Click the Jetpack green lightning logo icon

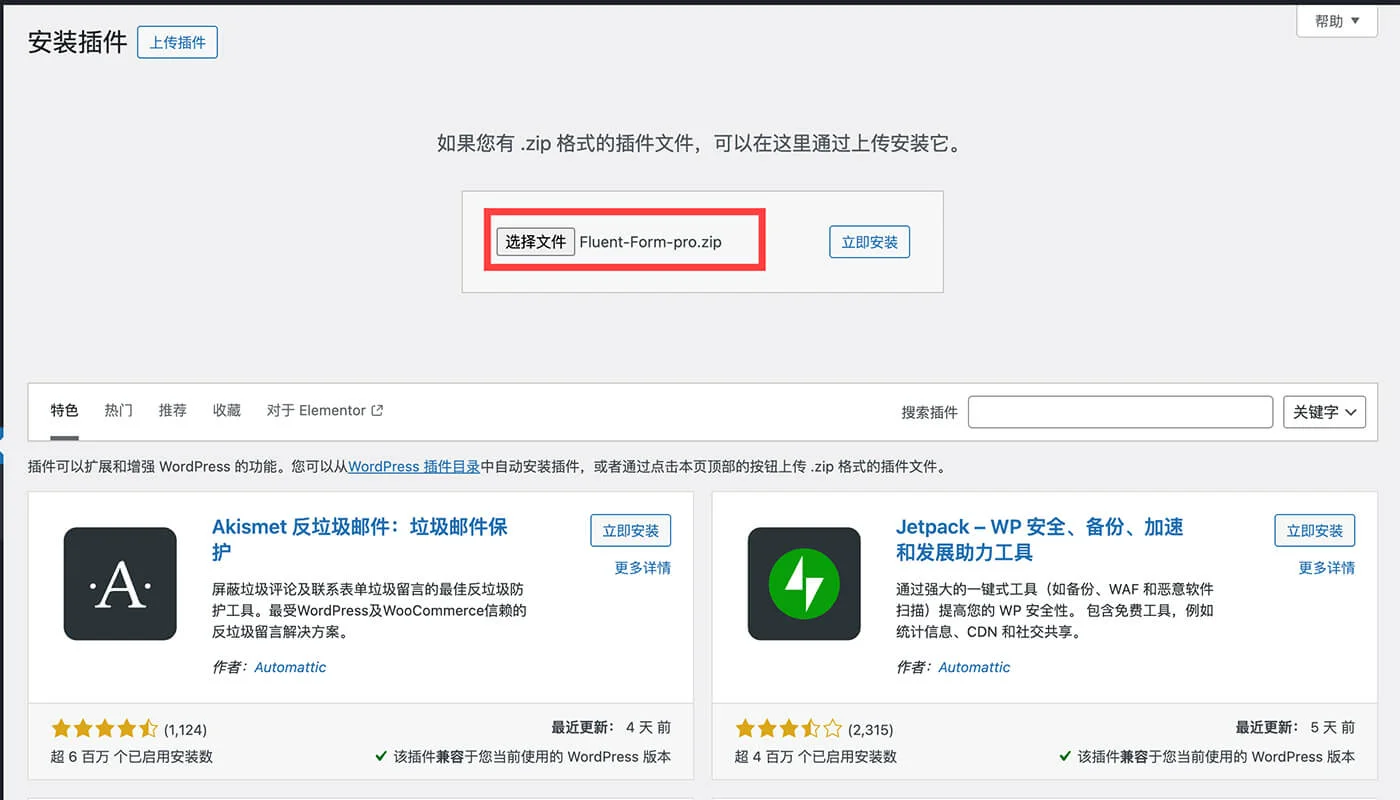tap(804, 584)
